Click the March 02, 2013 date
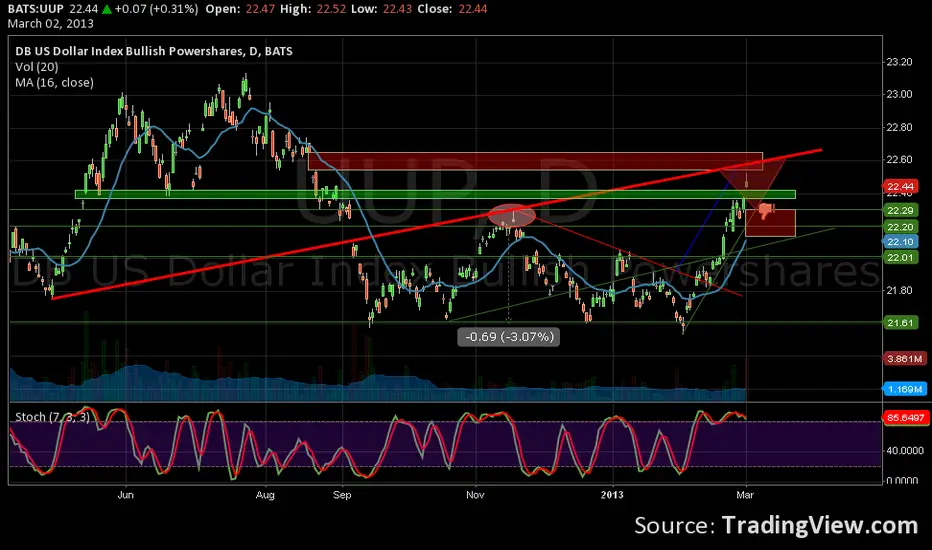The width and height of the screenshot is (932, 550). [51, 24]
